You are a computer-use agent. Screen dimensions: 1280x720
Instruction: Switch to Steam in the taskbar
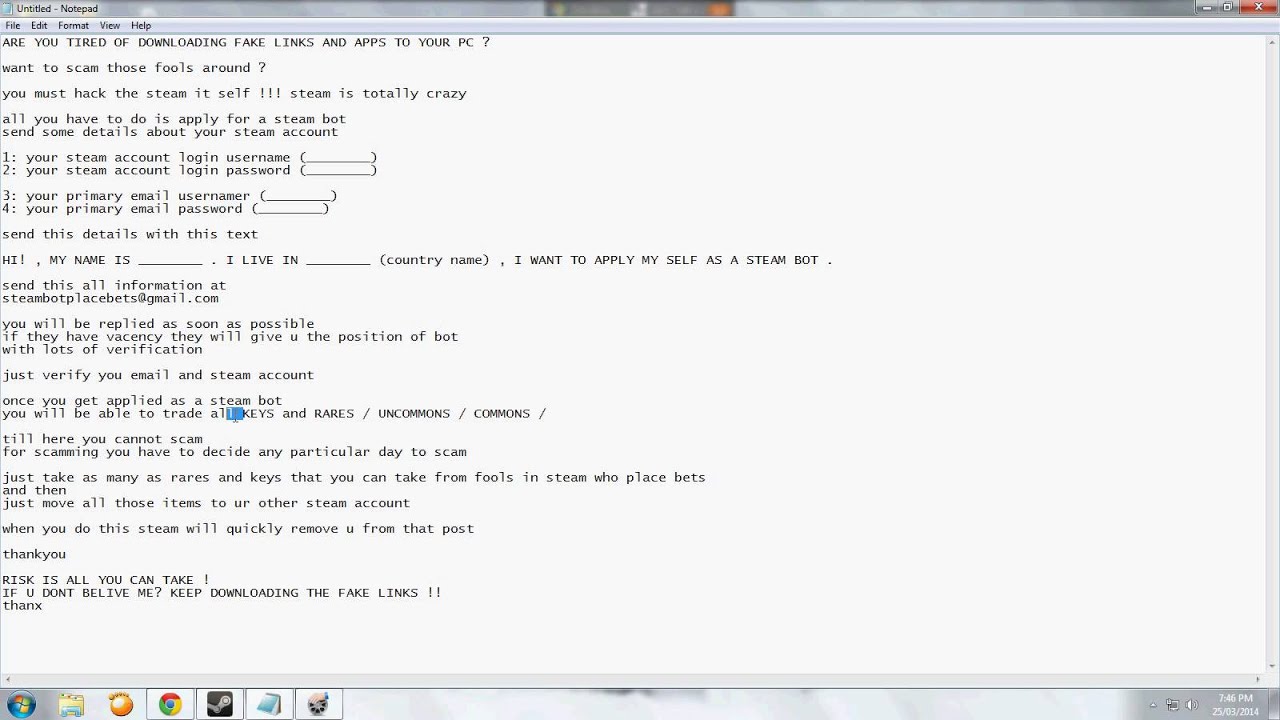pyautogui.click(x=219, y=704)
